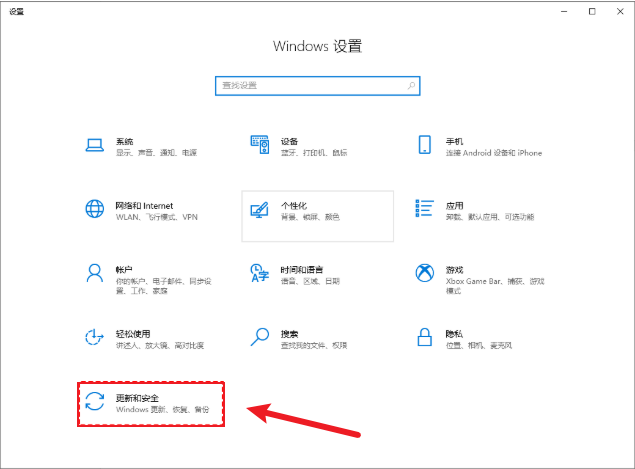This screenshot has height=469, width=635.
Task: Open the 游戏 Xbox icon
Action: pyautogui.click(x=424, y=273)
